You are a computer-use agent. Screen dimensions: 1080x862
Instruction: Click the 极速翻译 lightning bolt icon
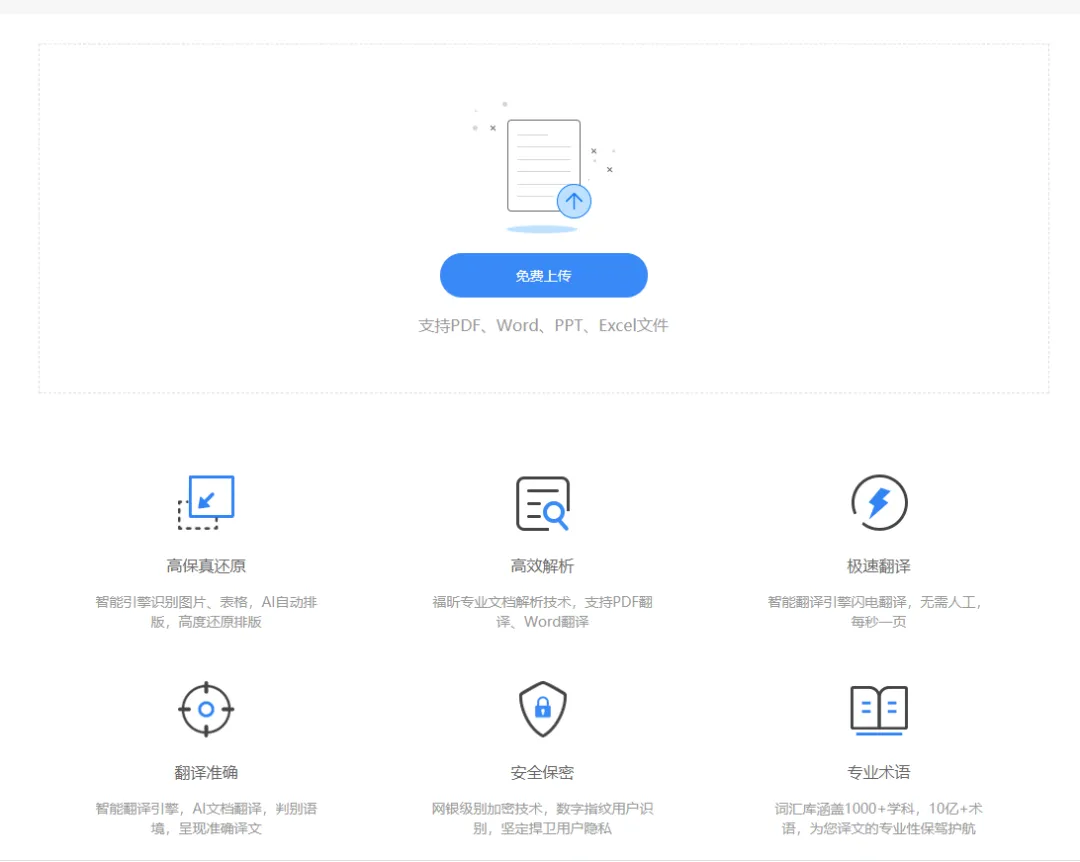point(879,502)
